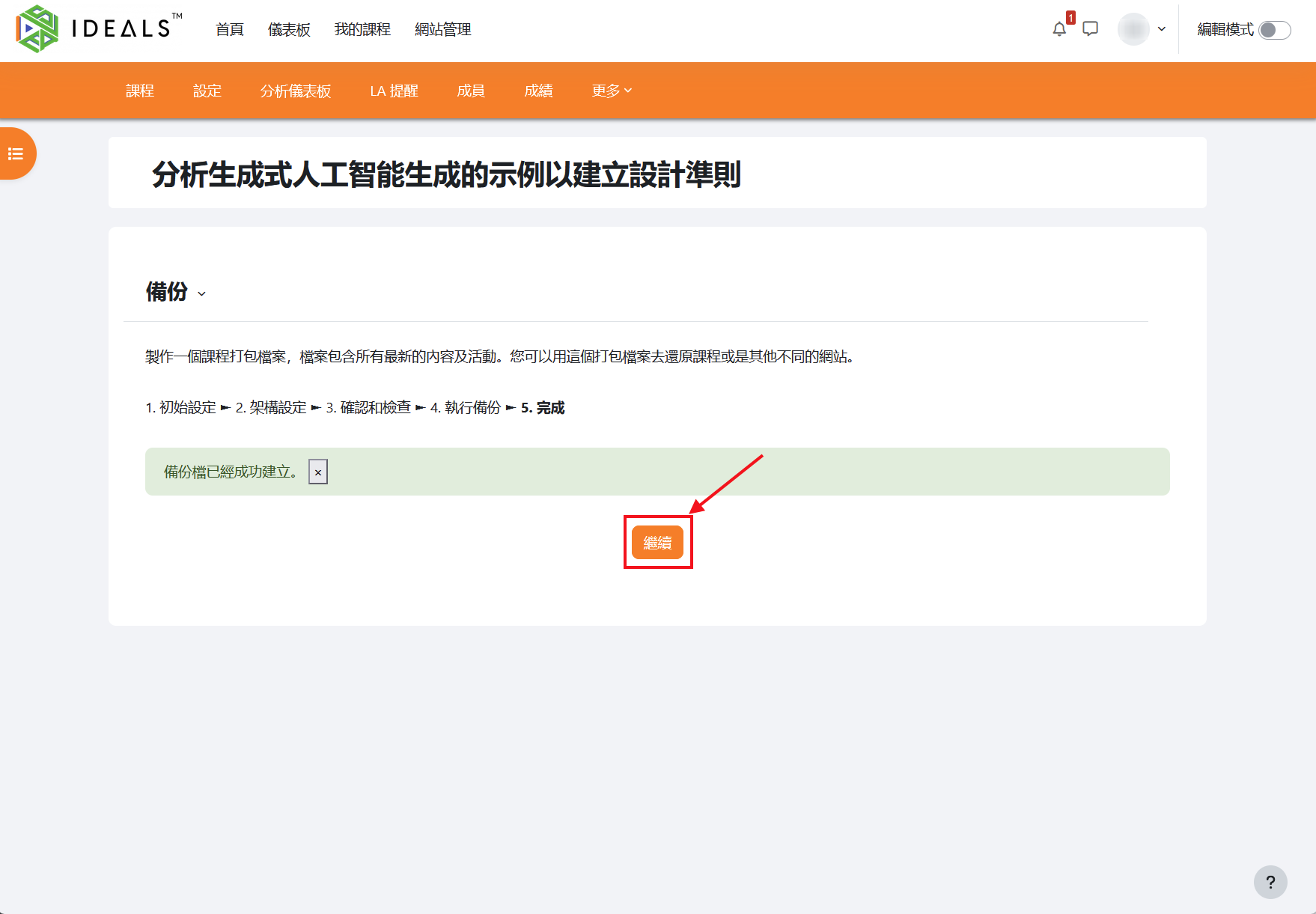
Task: Click the orange 繼續 button
Action: (x=657, y=543)
